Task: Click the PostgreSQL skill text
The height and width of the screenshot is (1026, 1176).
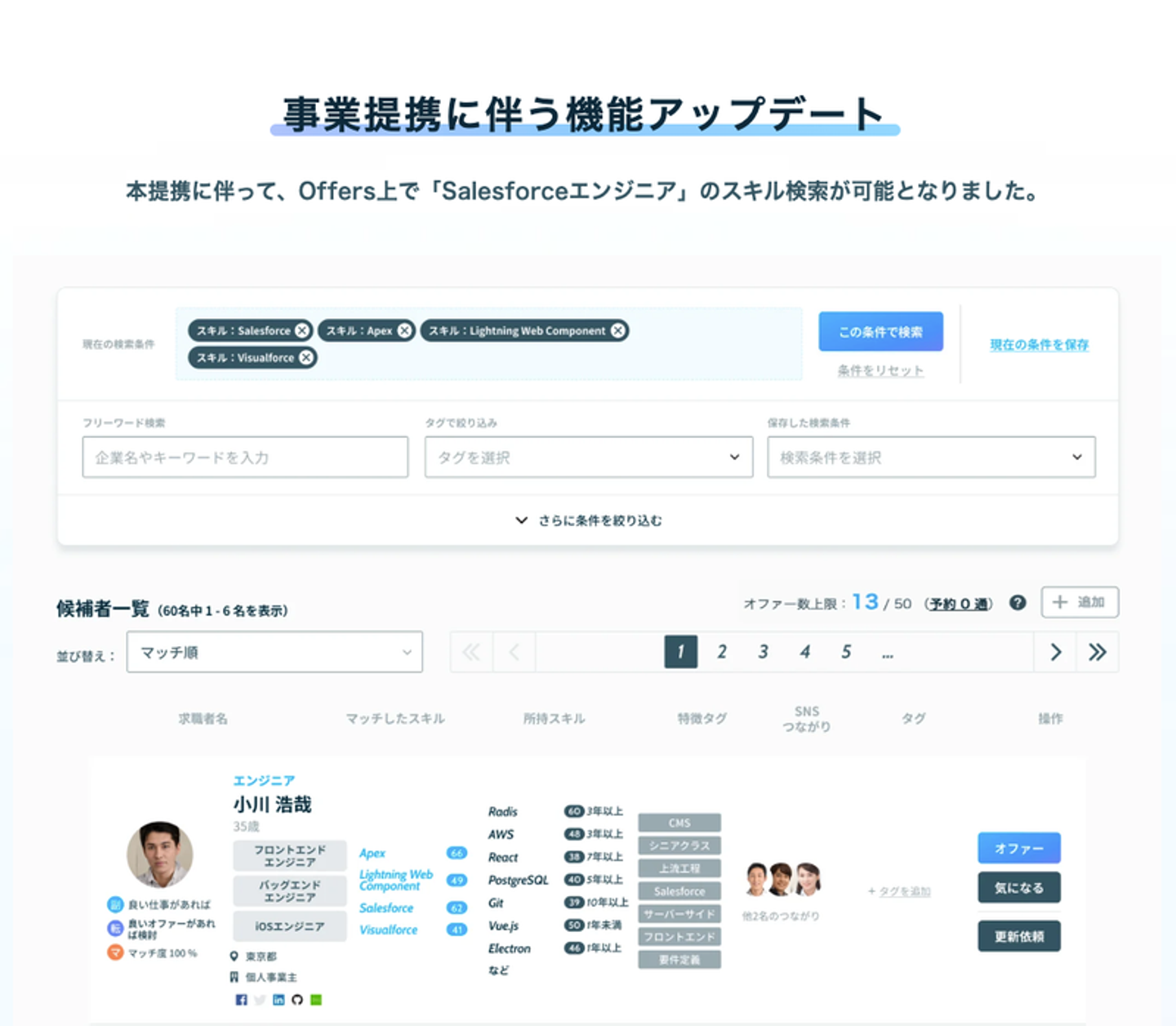Action: click(519, 880)
